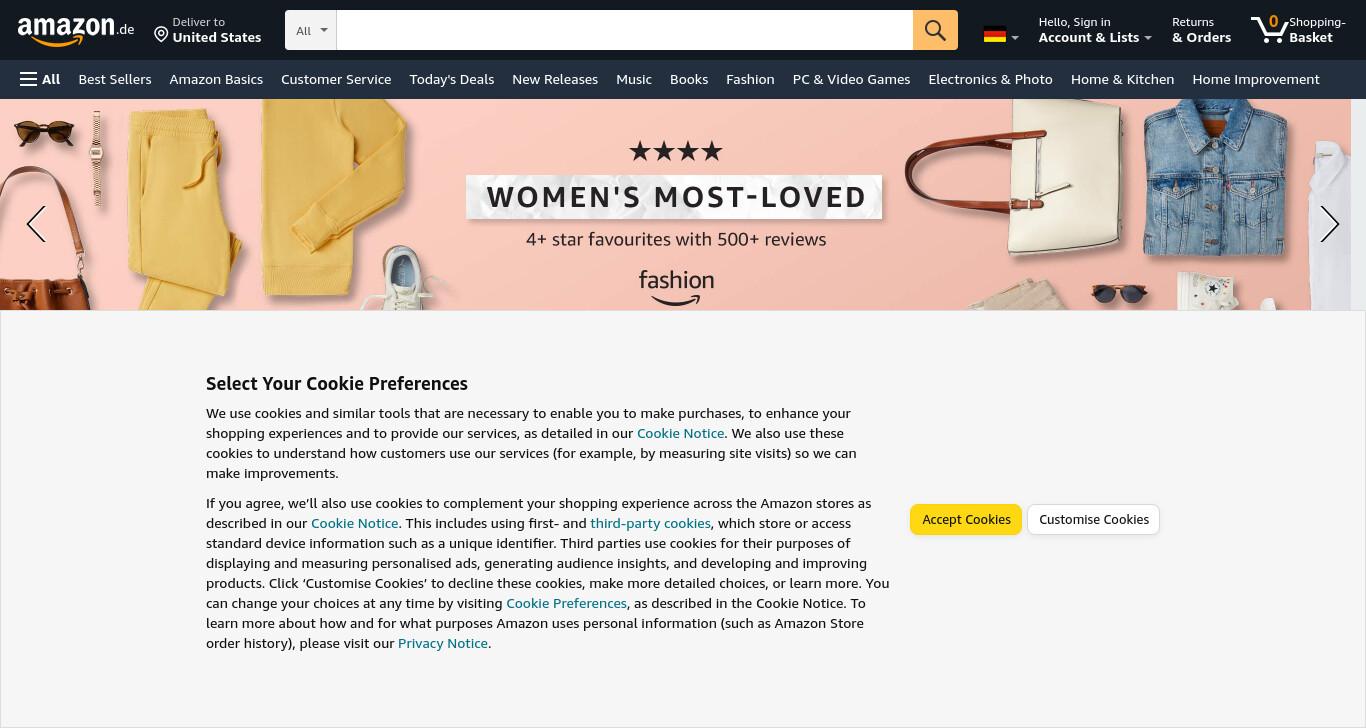
Task: Click 'Select Your Cookie Preferences' heading
Action: pos(337,384)
